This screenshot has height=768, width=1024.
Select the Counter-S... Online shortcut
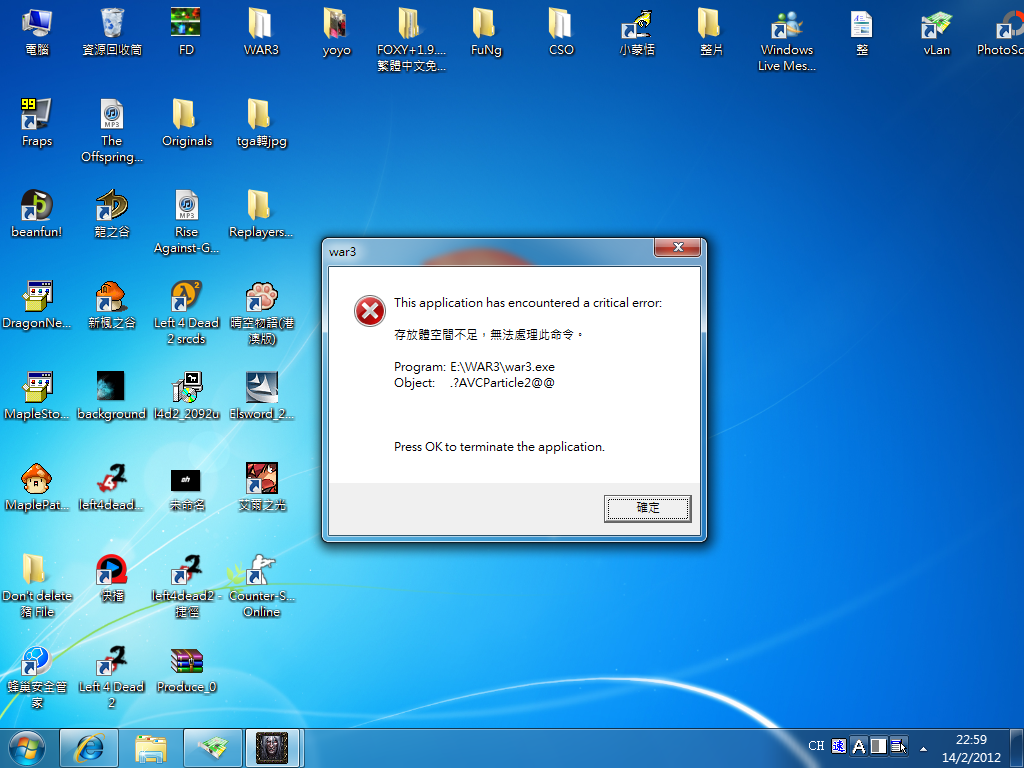[261, 585]
